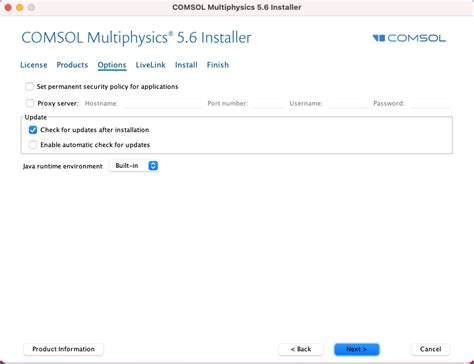474x364 pixels.
Task: Proceed with the Next > button
Action: point(357,349)
